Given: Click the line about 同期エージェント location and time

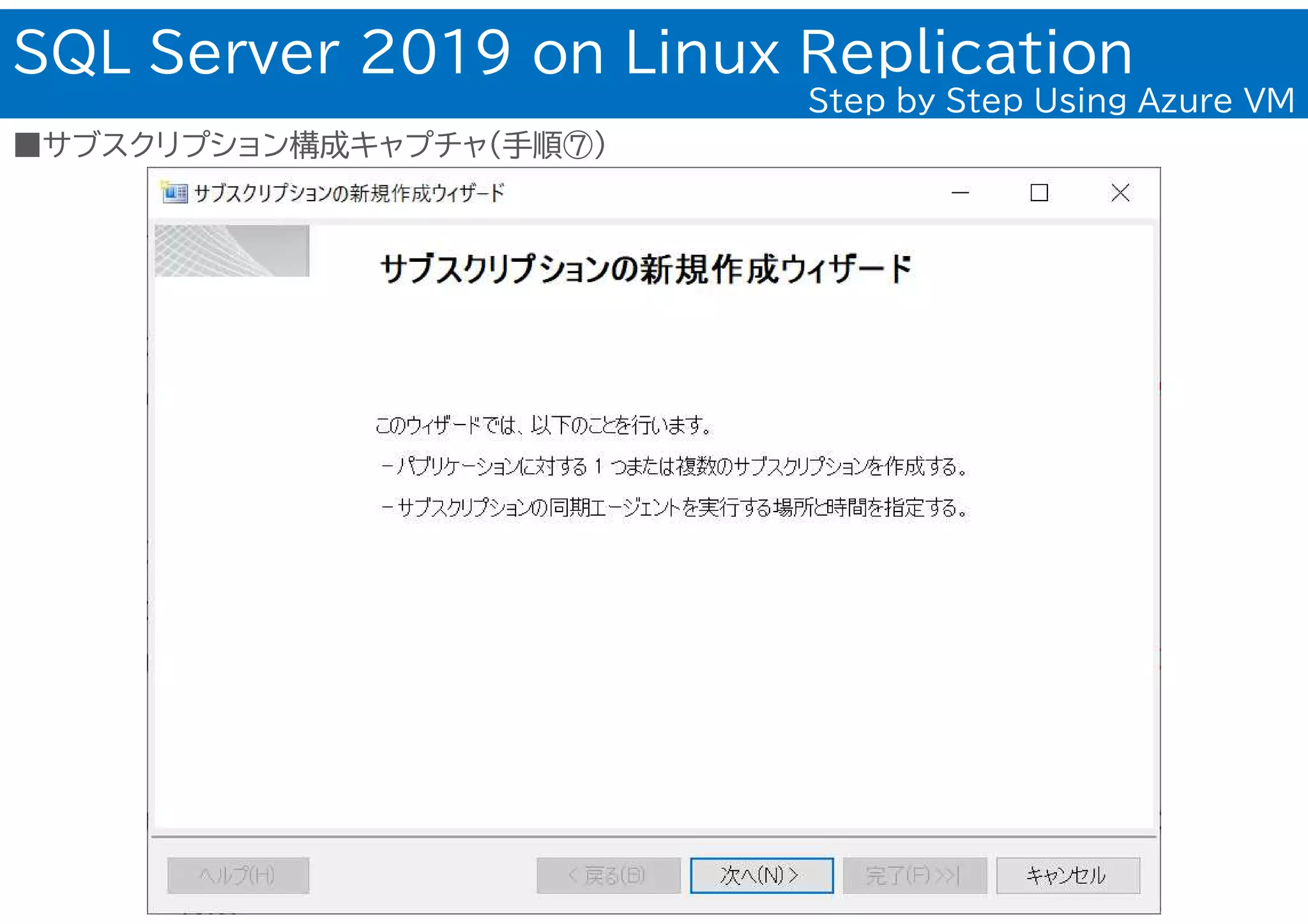Looking at the screenshot, I should point(674,508).
